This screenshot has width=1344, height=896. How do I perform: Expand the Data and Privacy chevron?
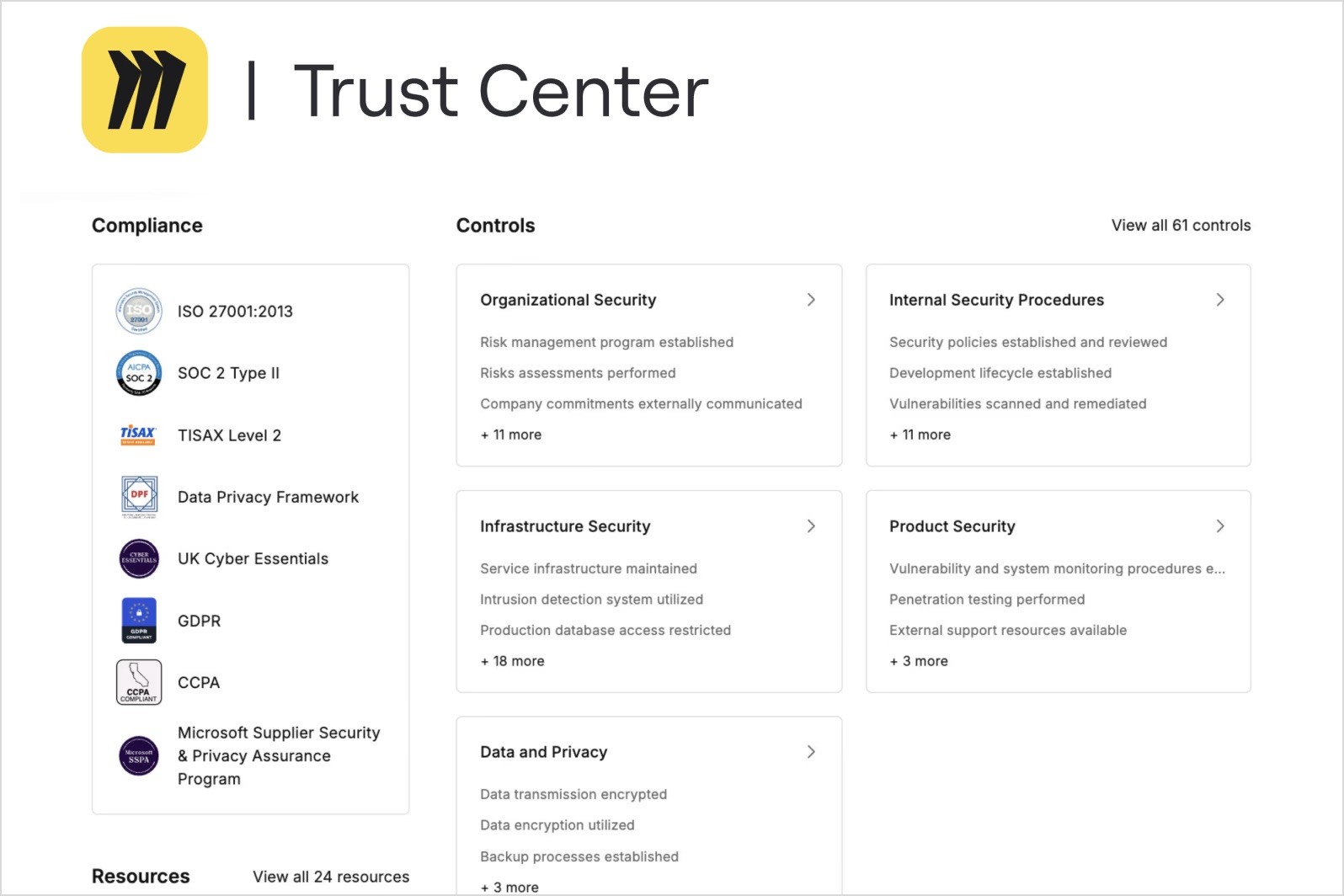811,752
